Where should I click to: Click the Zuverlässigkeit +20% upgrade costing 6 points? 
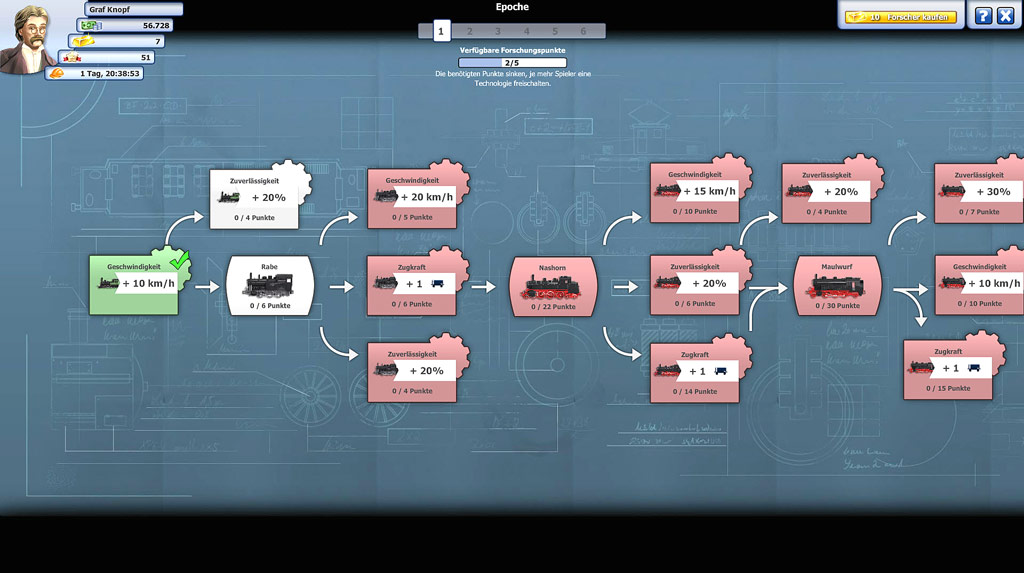click(x=694, y=284)
